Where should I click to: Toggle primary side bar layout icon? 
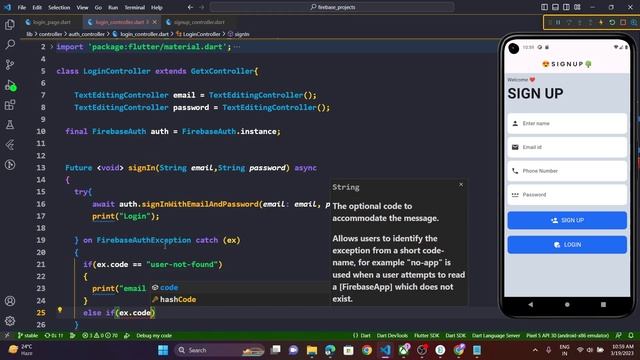544,7
